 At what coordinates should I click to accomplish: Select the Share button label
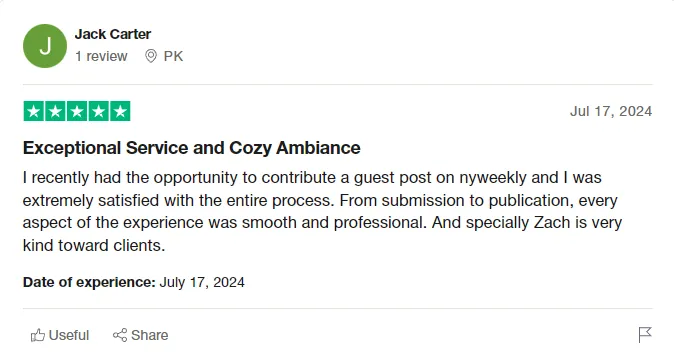149,335
